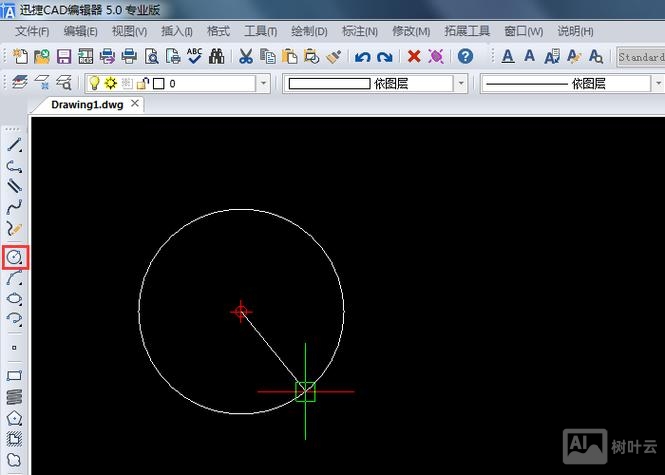This screenshot has height=475, width=665.
Task: Expand the line color 依图层 dropdown
Action: pos(461,84)
